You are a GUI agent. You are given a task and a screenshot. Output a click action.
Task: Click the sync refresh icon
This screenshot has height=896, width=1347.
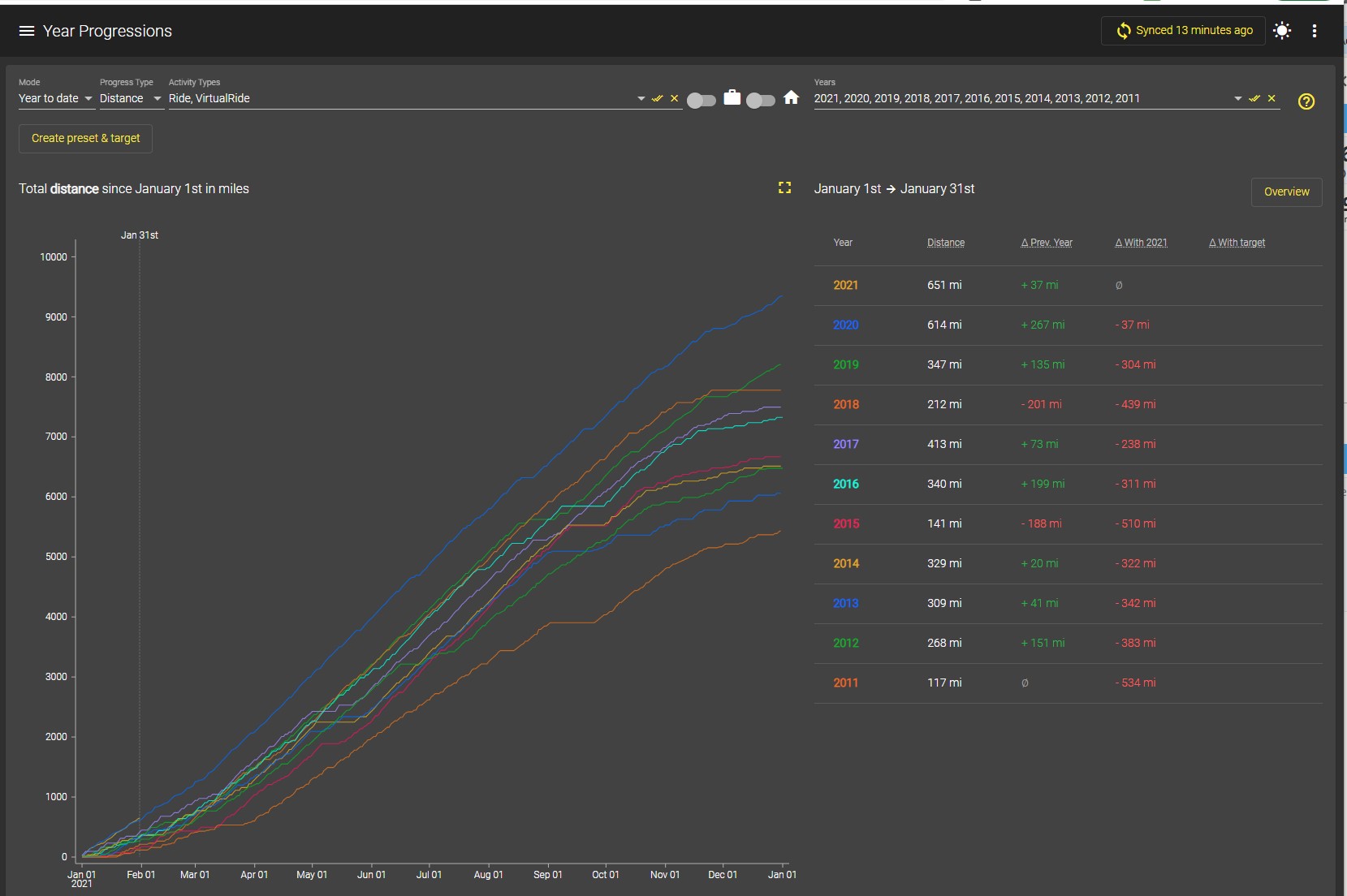click(1123, 31)
